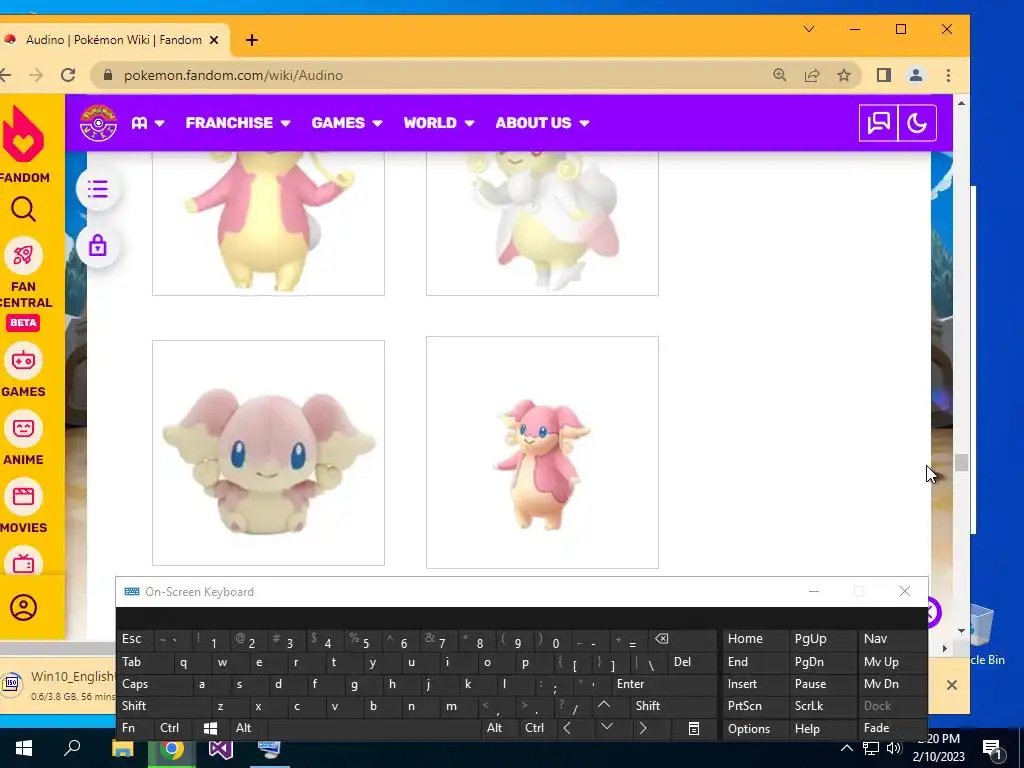The height and width of the screenshot is (768, 1024).
Task: Open the Mega Audino white-coat image
Action: tap(542, 223)
